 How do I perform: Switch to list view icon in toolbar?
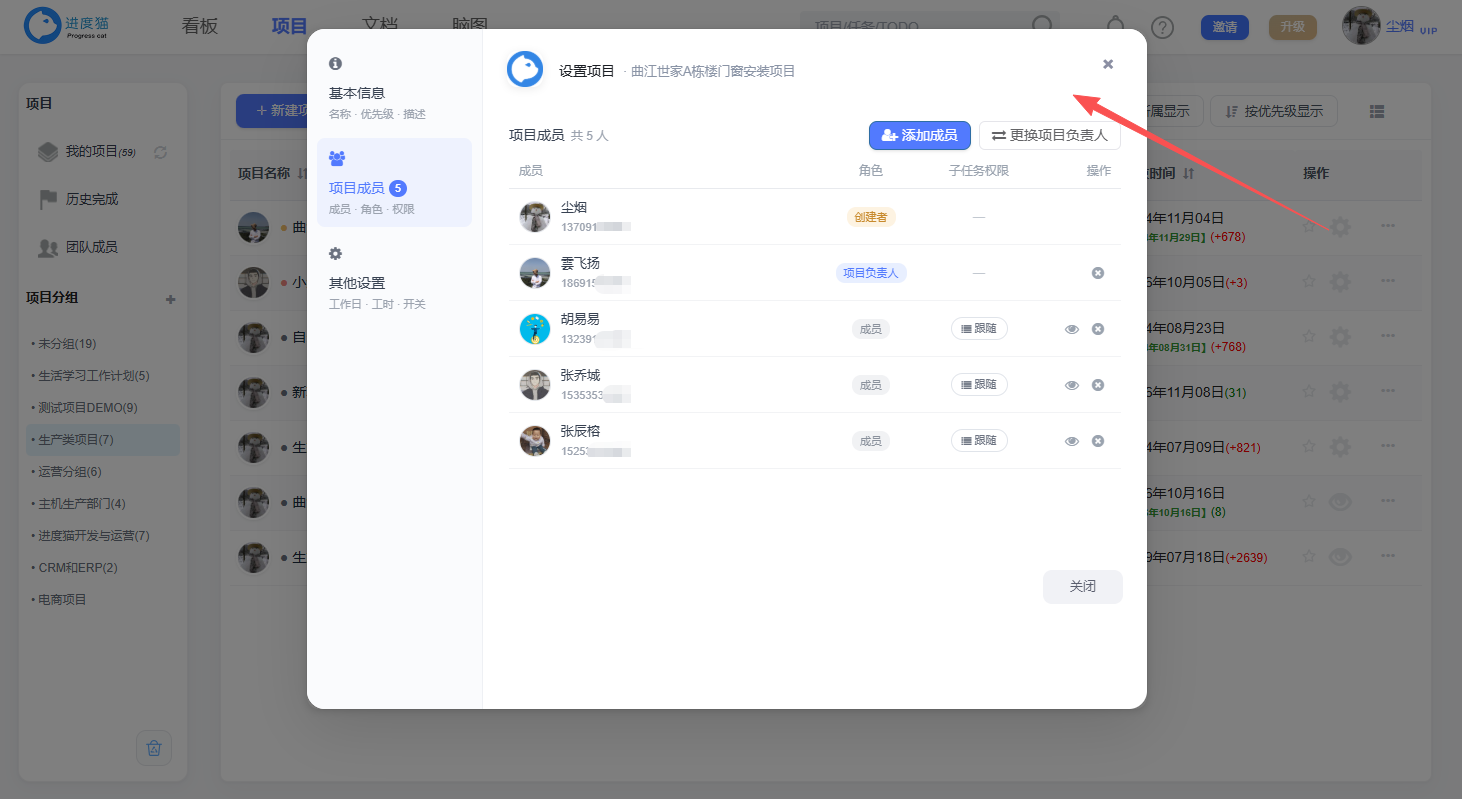pyautogui.click(x=1377, y=111)
